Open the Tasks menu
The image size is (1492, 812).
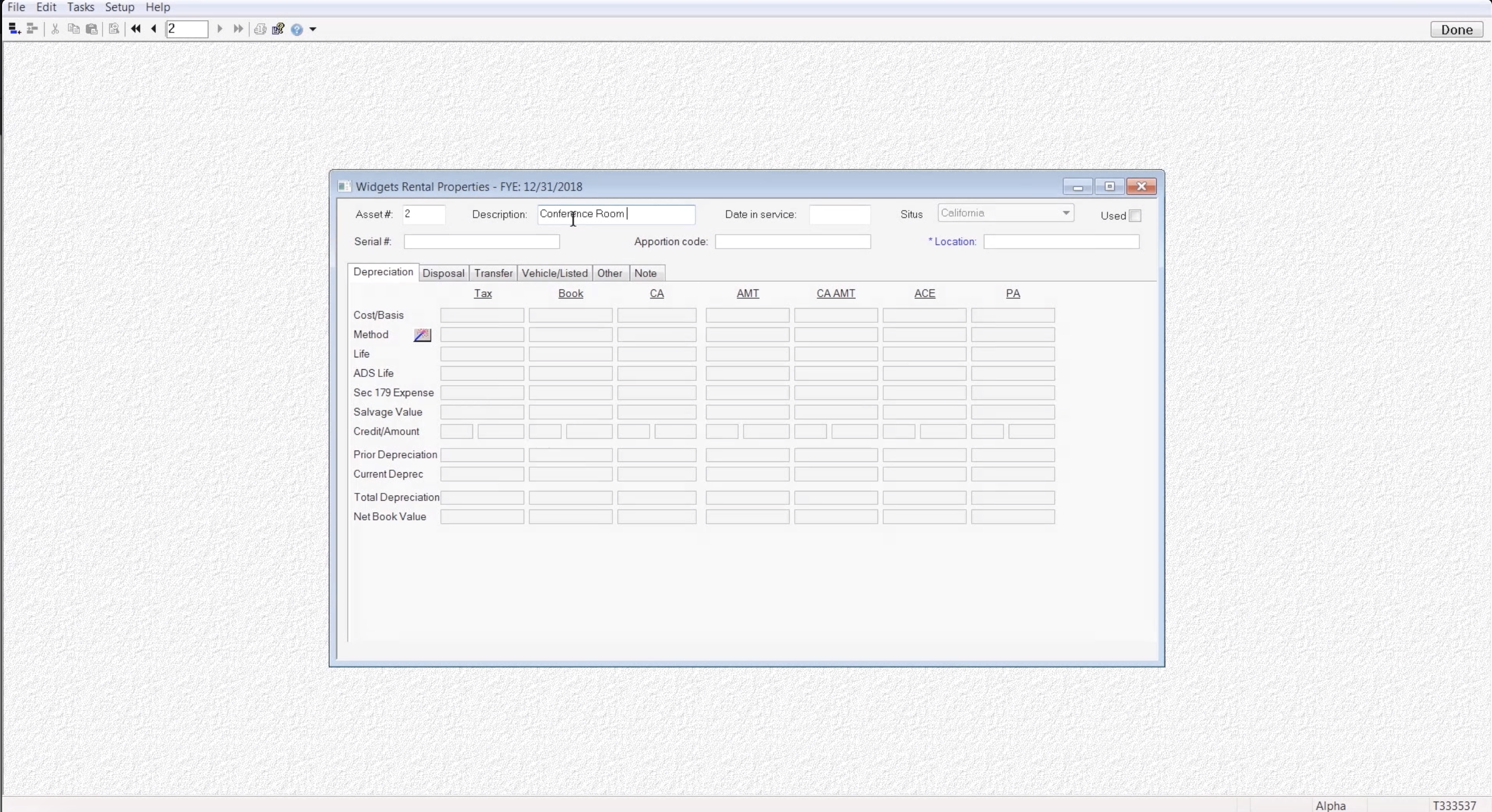(80, 7)
